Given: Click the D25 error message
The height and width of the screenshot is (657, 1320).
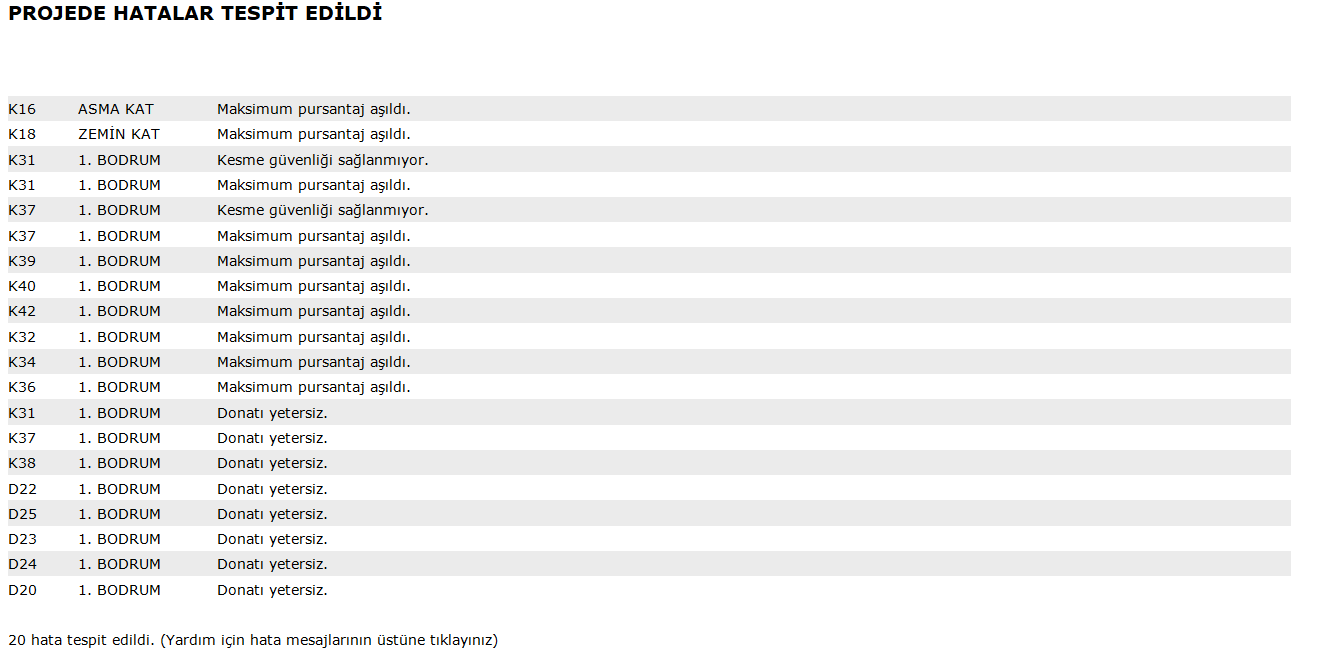Looking at the screenshot, I should [x=272, y=514].
